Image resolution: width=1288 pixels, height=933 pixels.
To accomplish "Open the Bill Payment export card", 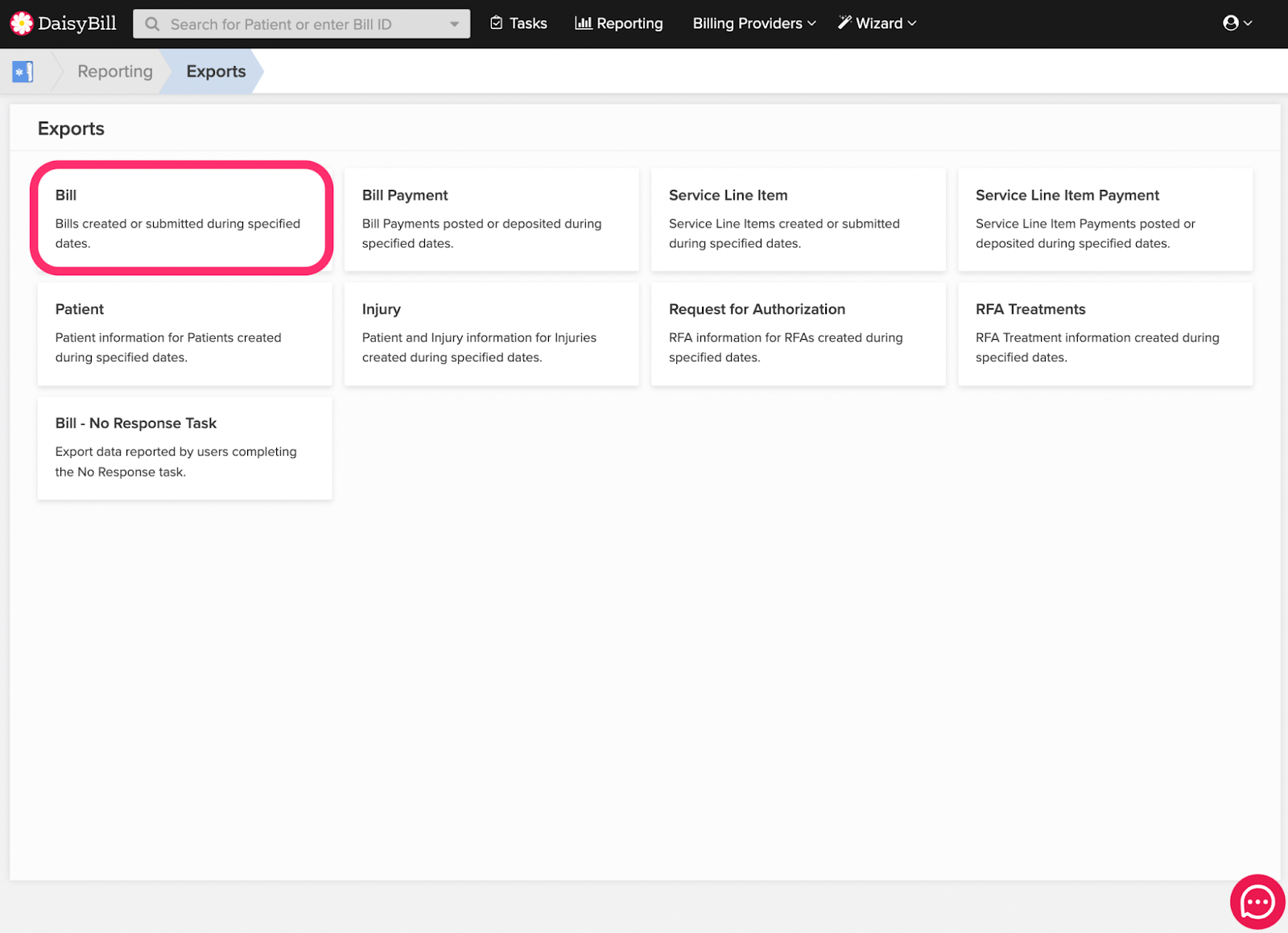I will pos(491,219).
